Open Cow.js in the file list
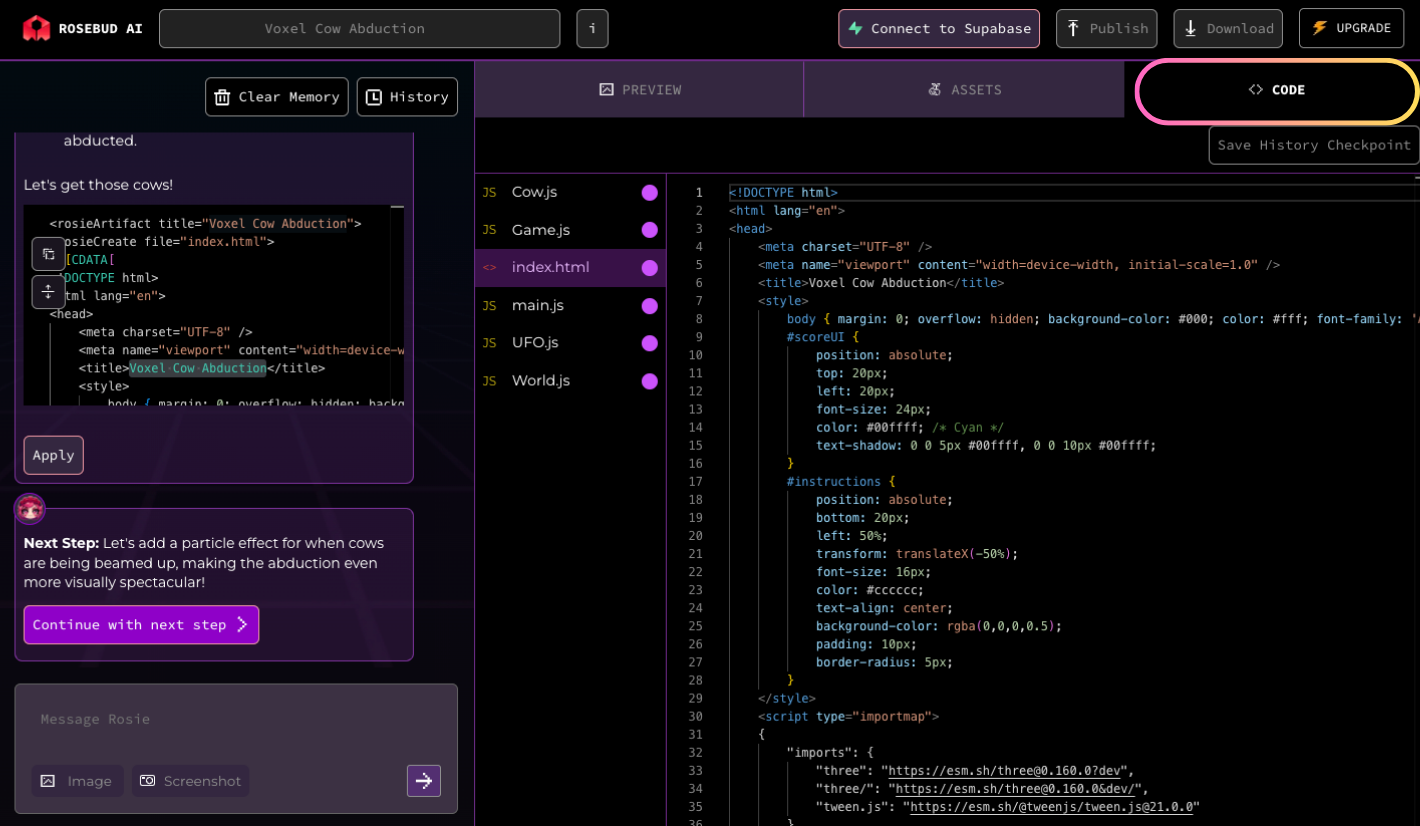Image resolution: width=1420 pixels, height=826 pixels. [570, 192]
